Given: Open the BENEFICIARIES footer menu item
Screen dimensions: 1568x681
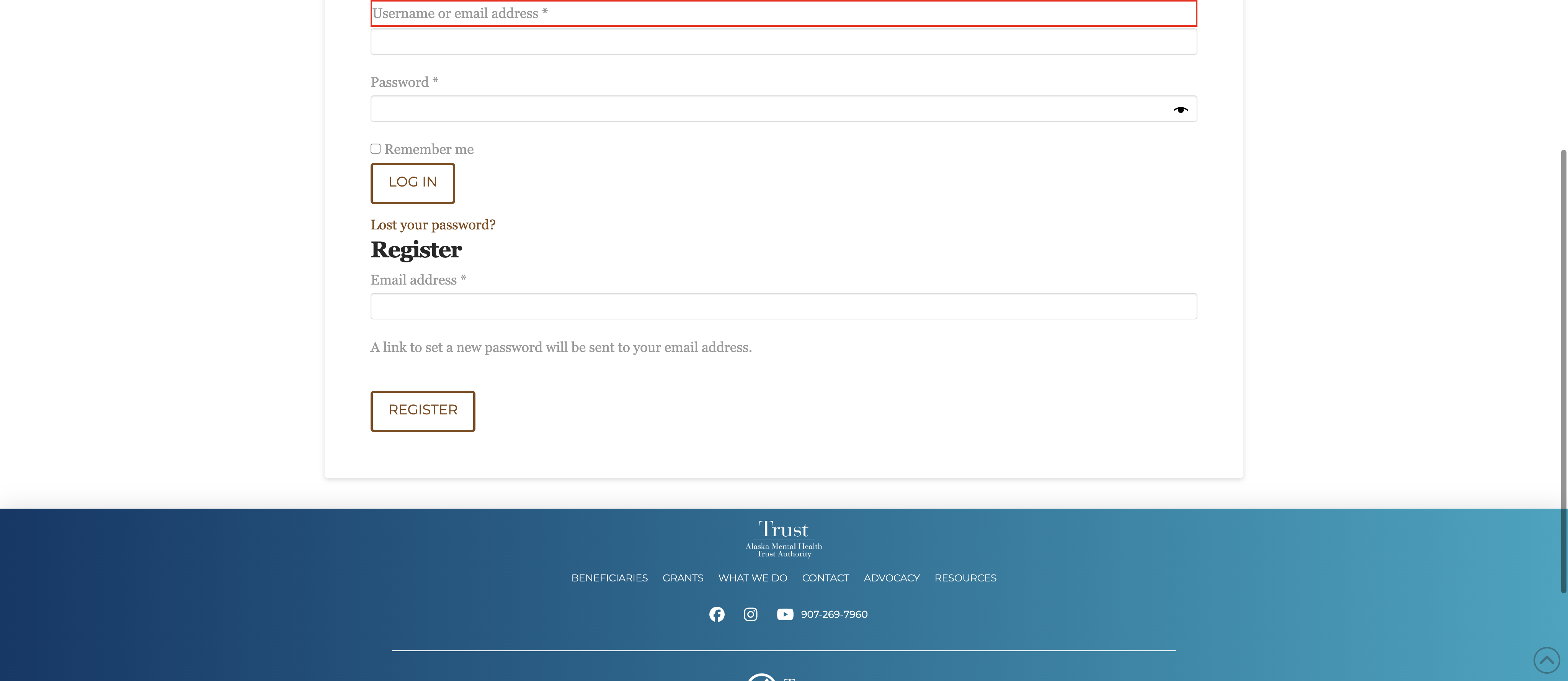Looking at the screenshot, I should [609, 578].
